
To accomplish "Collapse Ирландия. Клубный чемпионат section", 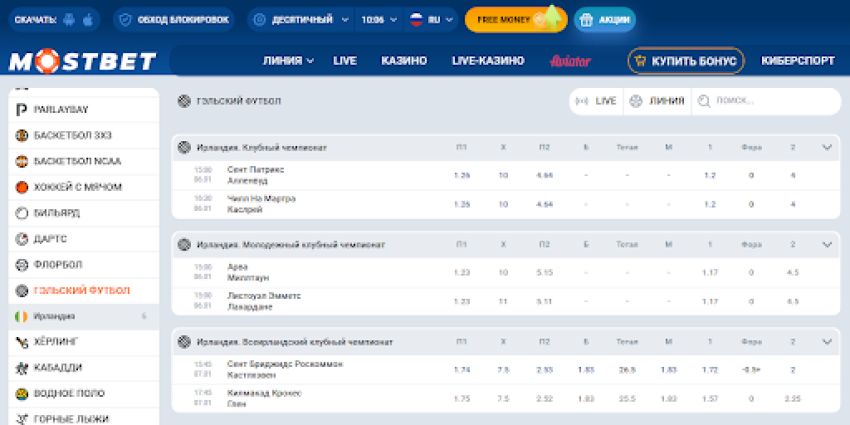I will tap(827, 147).
